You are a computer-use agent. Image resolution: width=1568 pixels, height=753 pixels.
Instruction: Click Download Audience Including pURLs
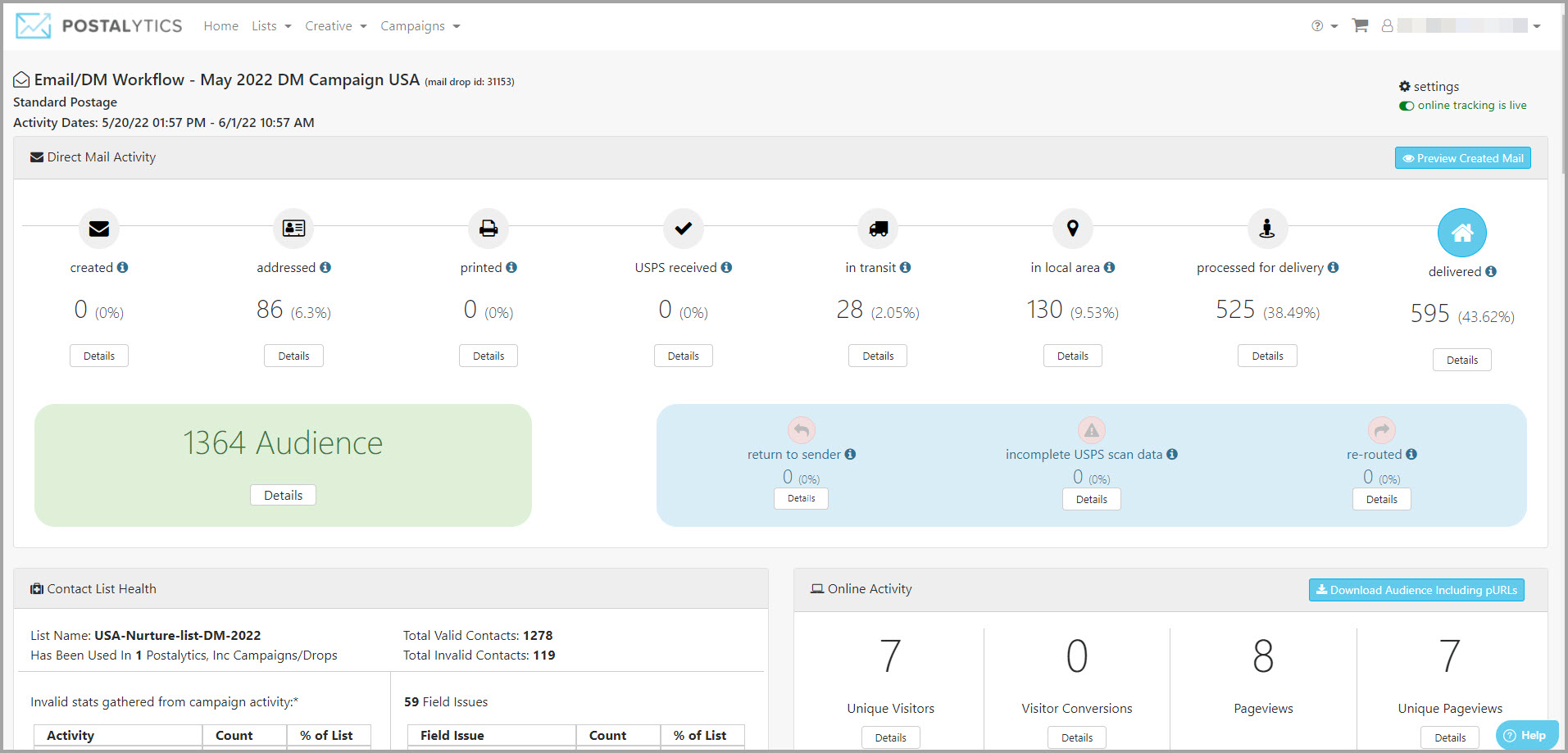1416,589
